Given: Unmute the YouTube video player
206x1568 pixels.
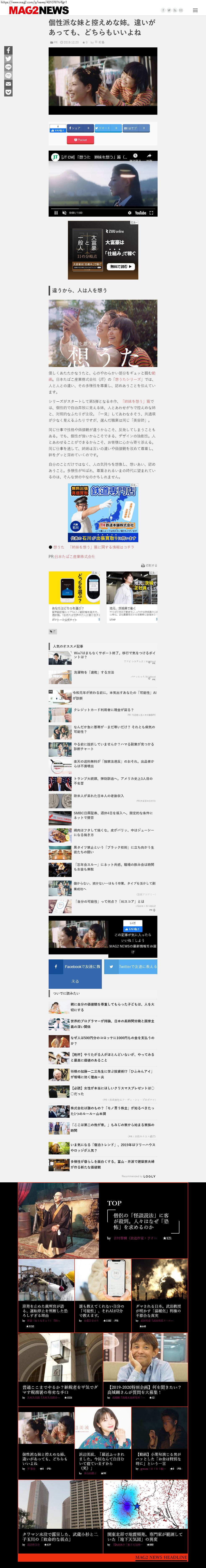Looking at the screenshot, I should [64, 213].
